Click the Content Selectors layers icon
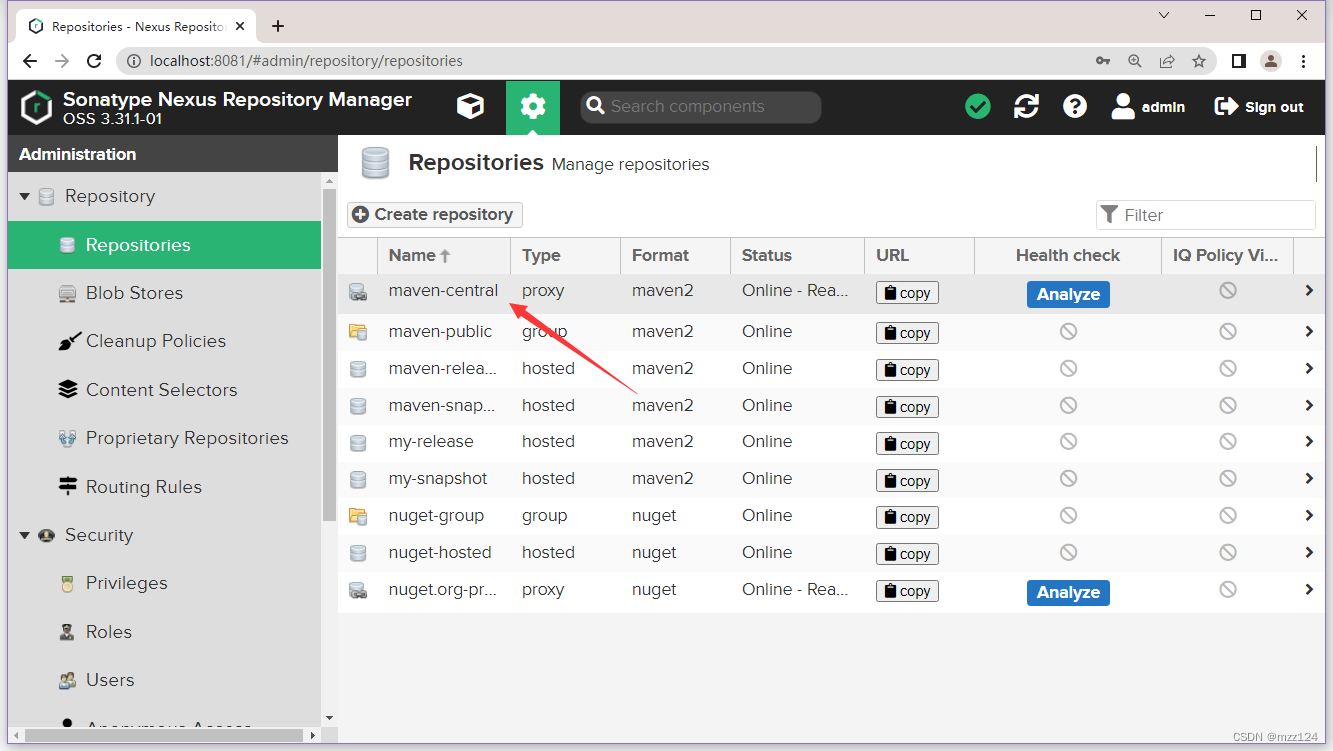1333x751 pixels. click(68, 390)
